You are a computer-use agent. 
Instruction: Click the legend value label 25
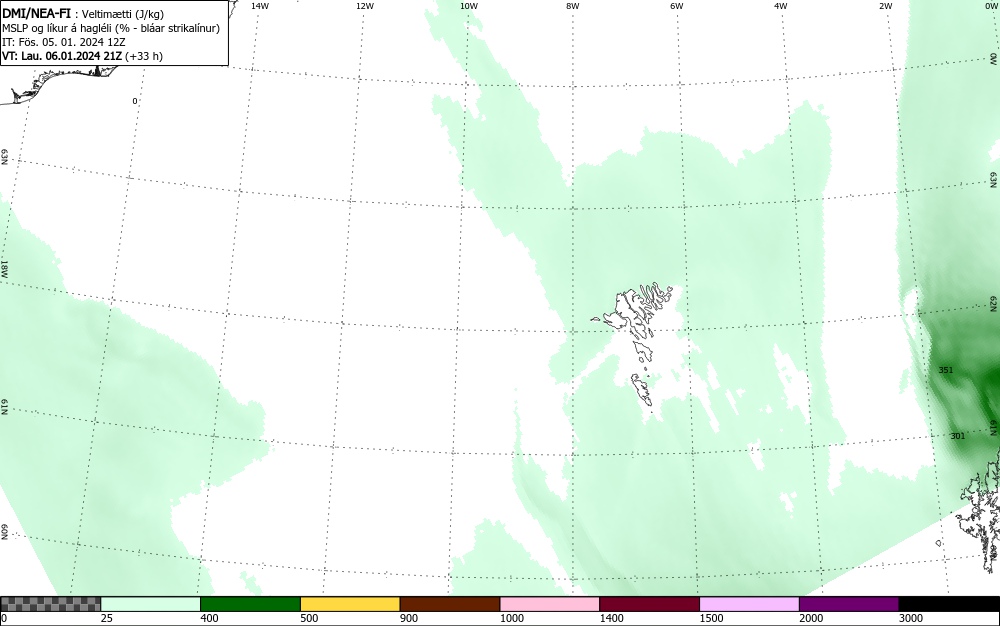click(x=107, y=618)
